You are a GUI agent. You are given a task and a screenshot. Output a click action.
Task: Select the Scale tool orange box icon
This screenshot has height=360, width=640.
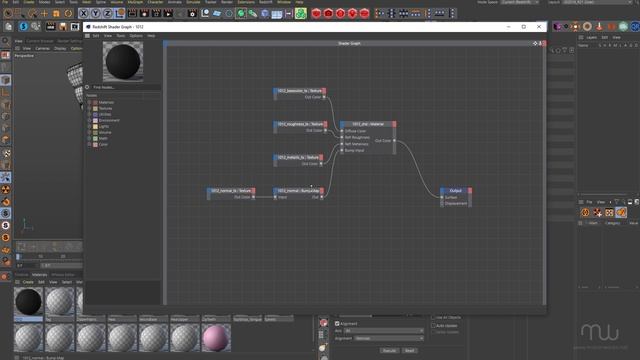(56, 13)
